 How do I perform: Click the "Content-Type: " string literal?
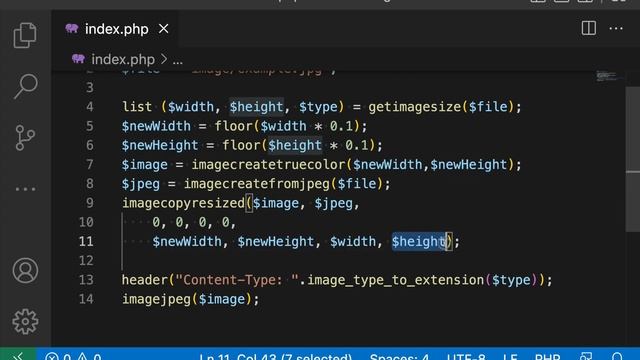tap(237, 280)
